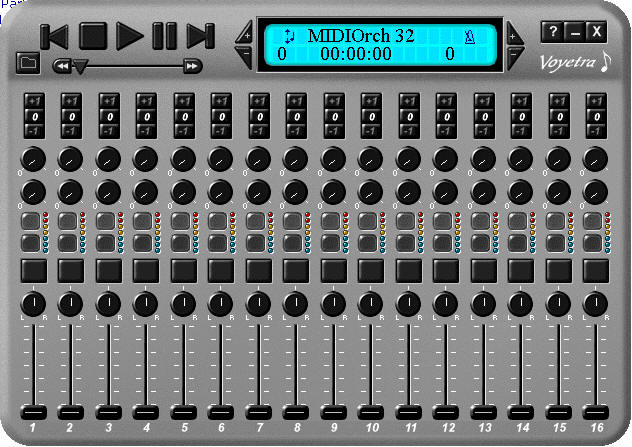632x447 pixels.
Task: Click the upper effect knob on channel 9
Action: point(333,159)
